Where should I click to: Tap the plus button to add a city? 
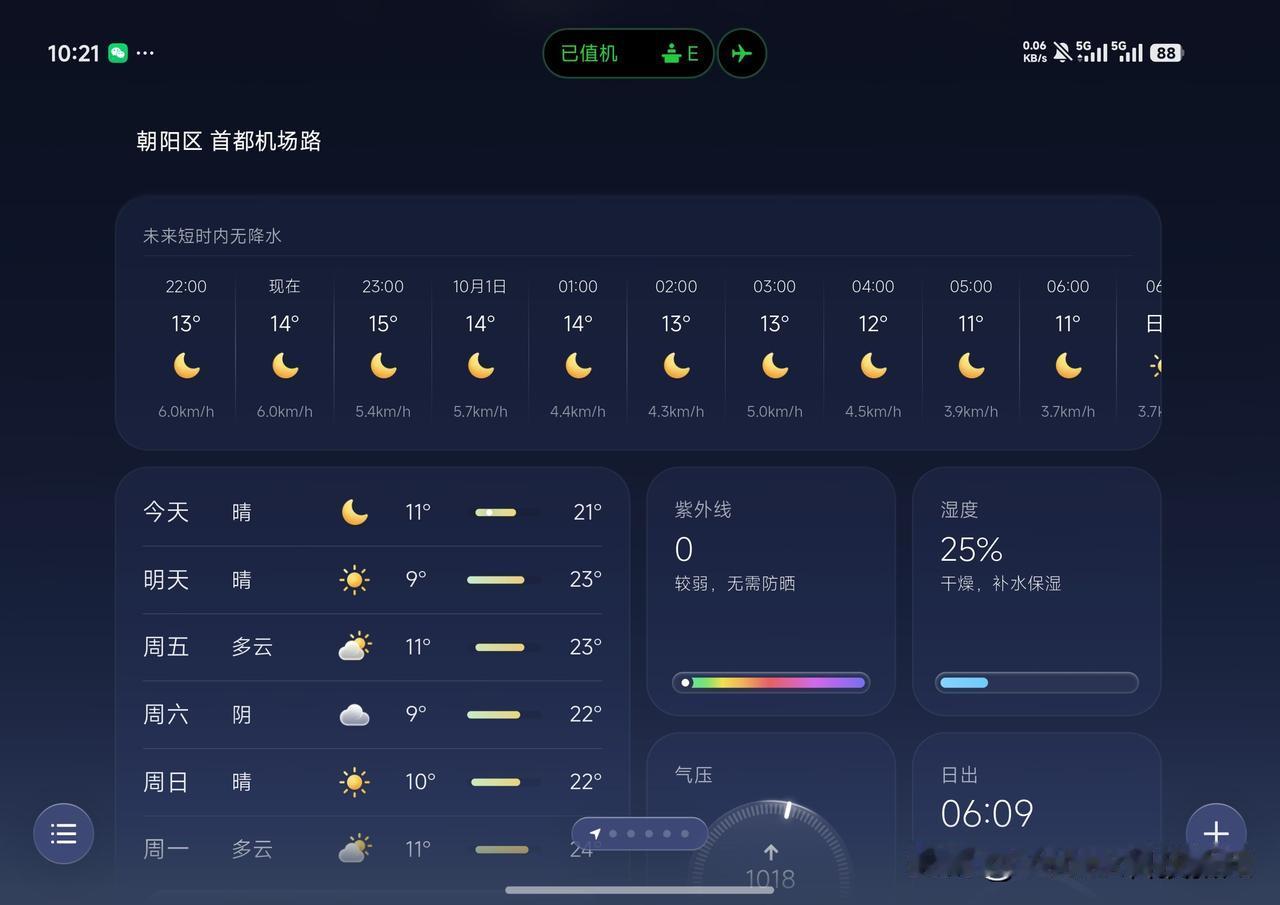pyautogui.click(x=1216, y=833)
